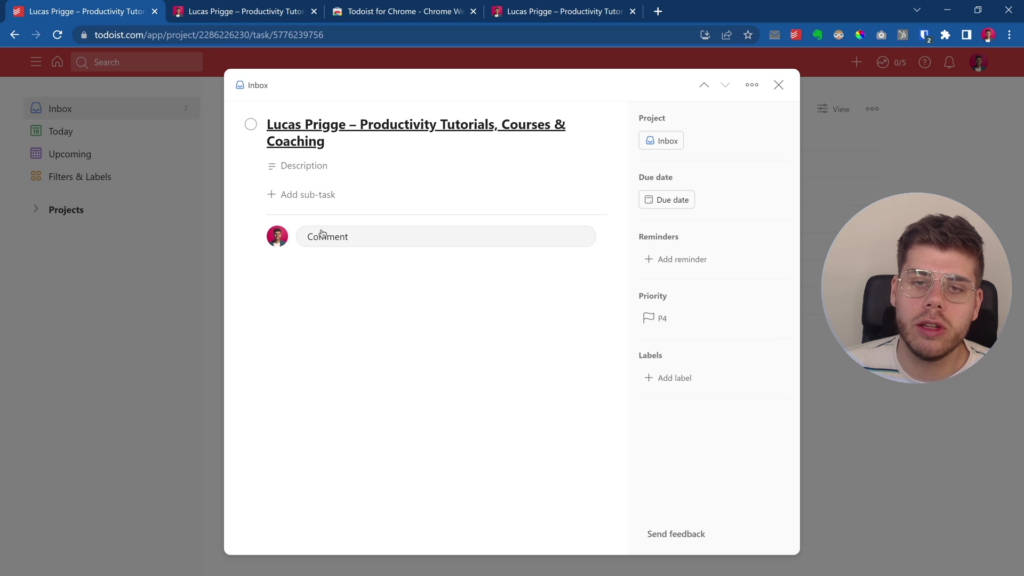Click Add label
Viewport: 1024px width, 576px height.
(667, 378)
